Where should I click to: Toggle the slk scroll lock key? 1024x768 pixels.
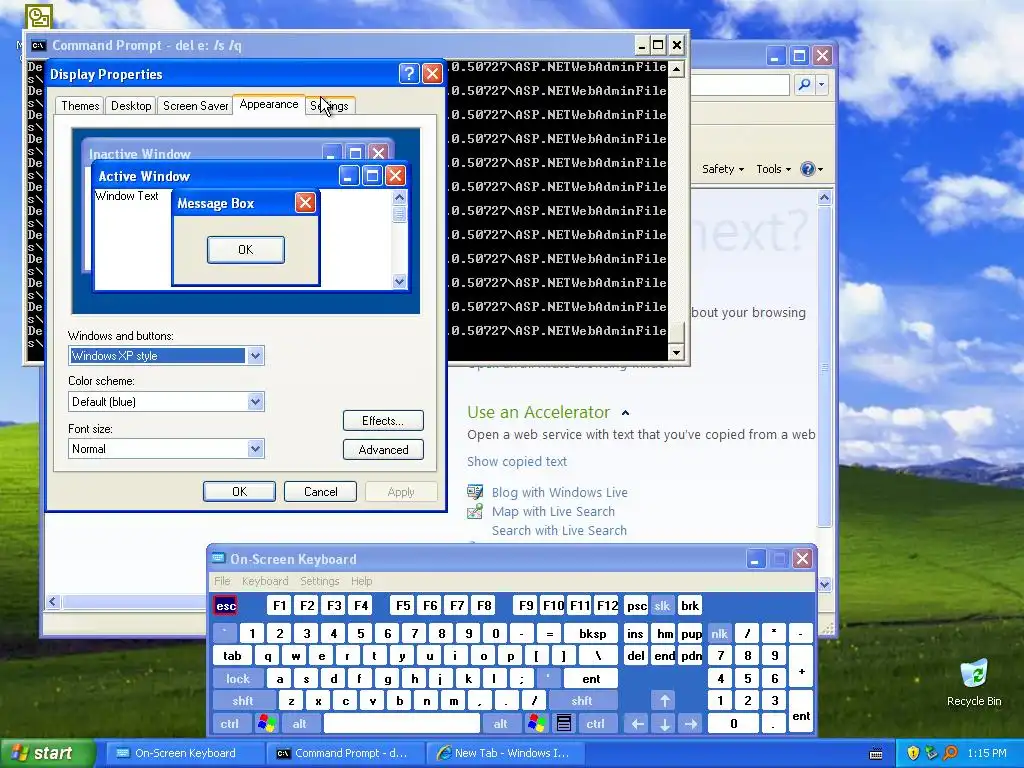(662, 606)
